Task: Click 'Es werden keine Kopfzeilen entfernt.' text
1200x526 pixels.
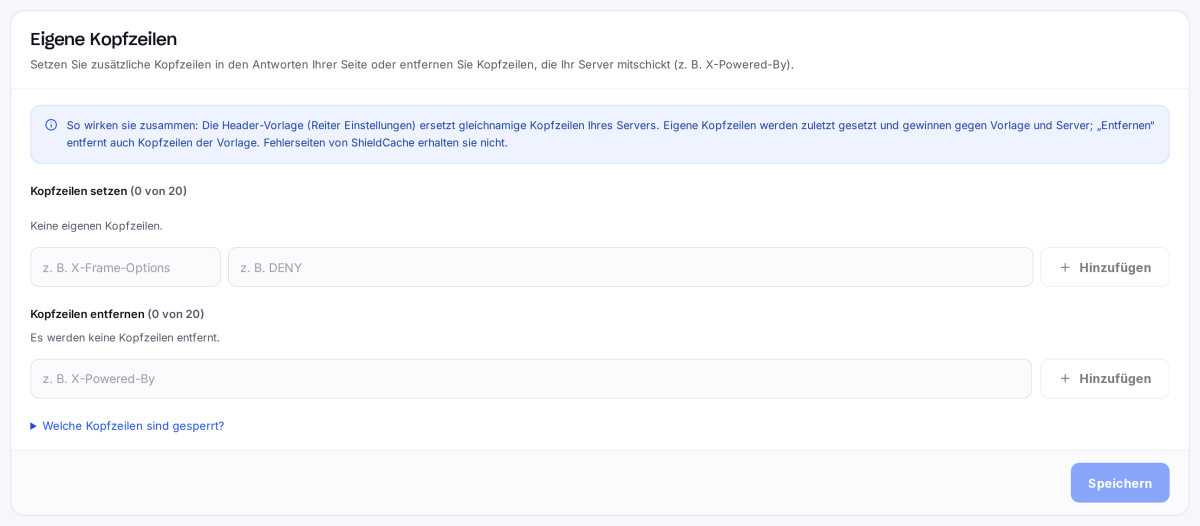Action: pos(125,338)
